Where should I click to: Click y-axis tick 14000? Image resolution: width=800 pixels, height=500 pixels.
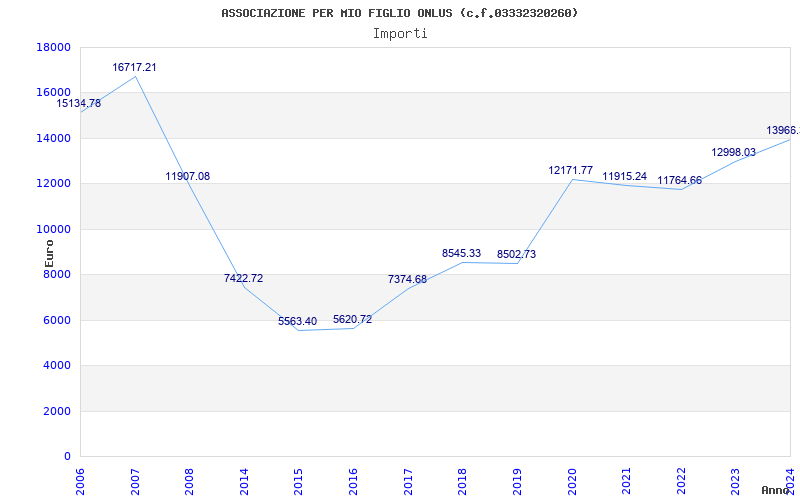(53, 138)
